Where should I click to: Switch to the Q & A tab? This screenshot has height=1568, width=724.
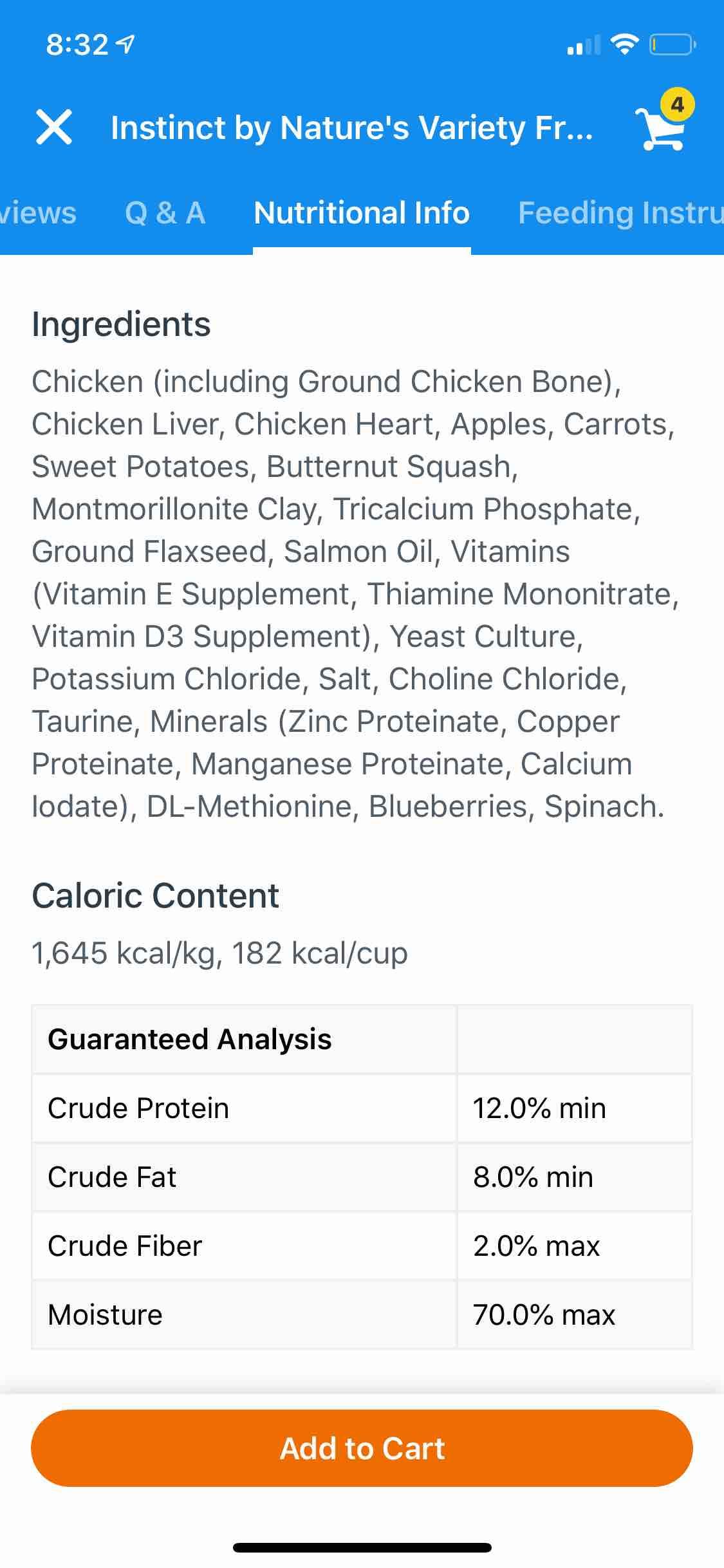point(165,213)
